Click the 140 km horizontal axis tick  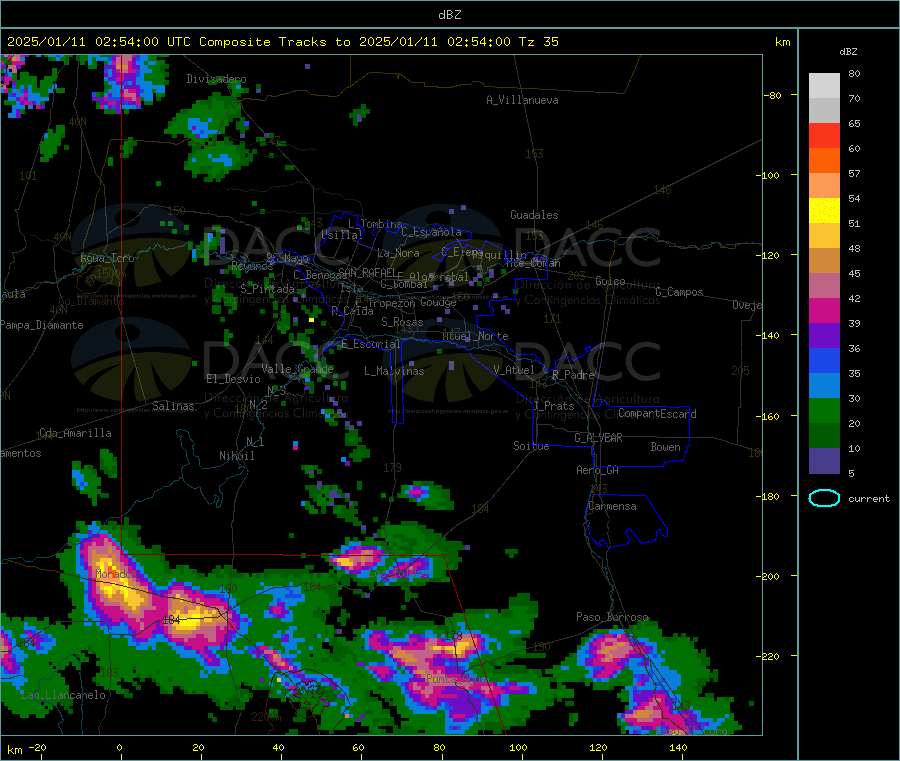click(x=678, y=747)
